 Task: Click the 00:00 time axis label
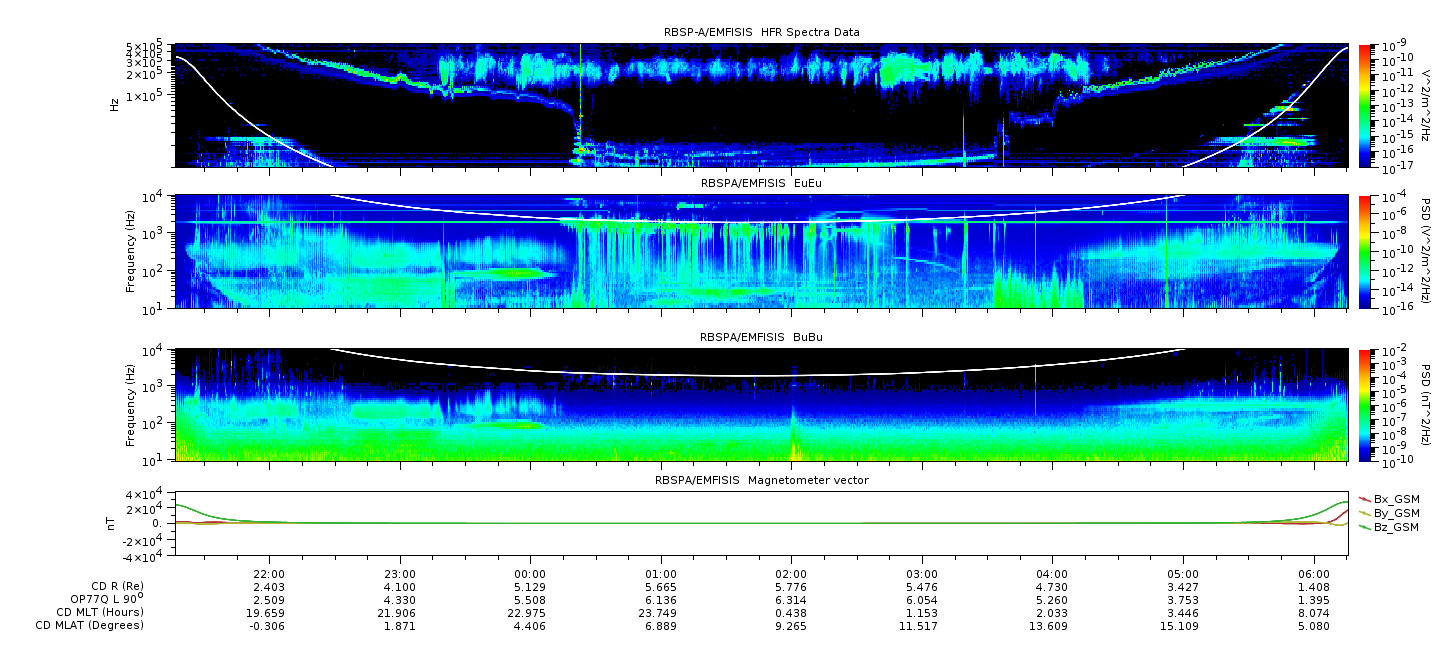point(530,574)
